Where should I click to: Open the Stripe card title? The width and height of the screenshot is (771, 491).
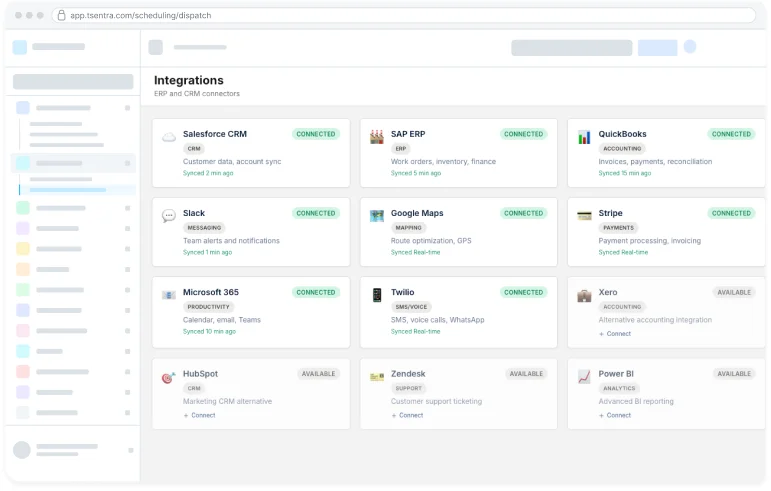610,213
